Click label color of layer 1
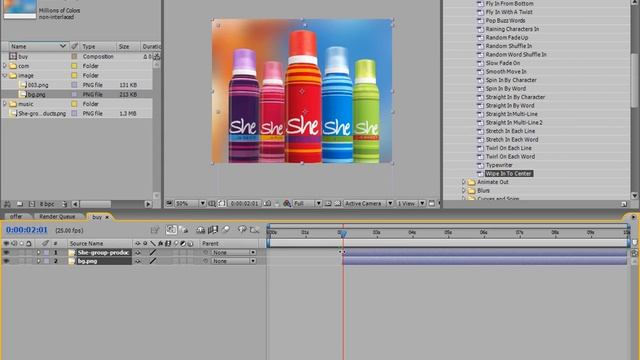The image size is (640, 360). (47, 253)
